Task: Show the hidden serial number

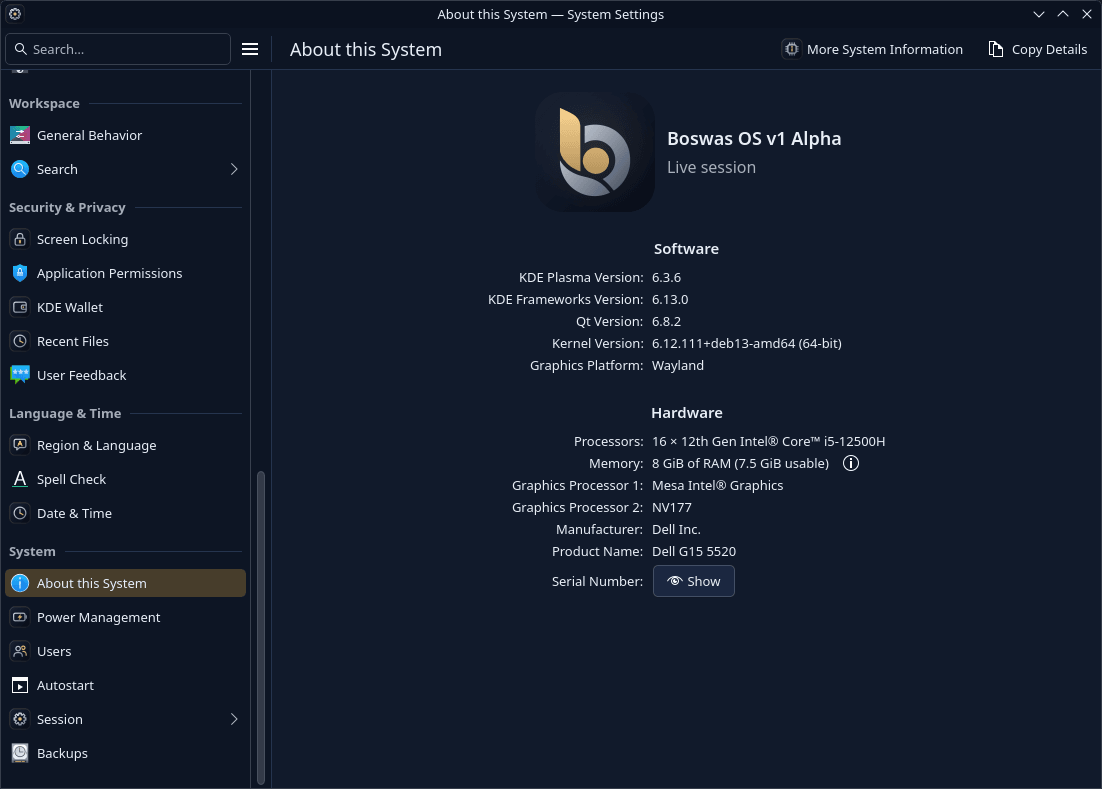Action: pyautogui.click(x=694, y=581)
